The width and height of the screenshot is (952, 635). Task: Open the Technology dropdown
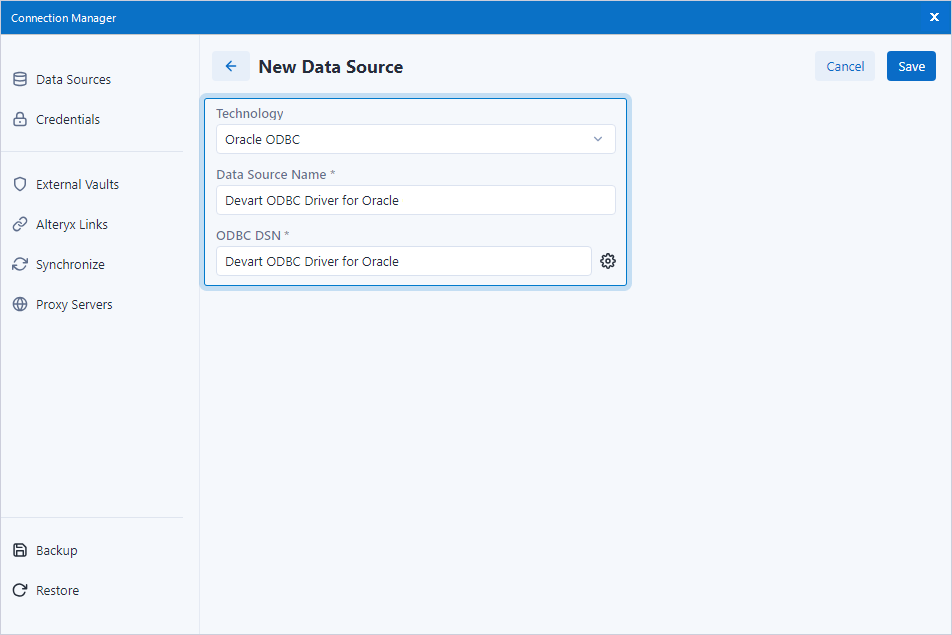pos(598,138)
